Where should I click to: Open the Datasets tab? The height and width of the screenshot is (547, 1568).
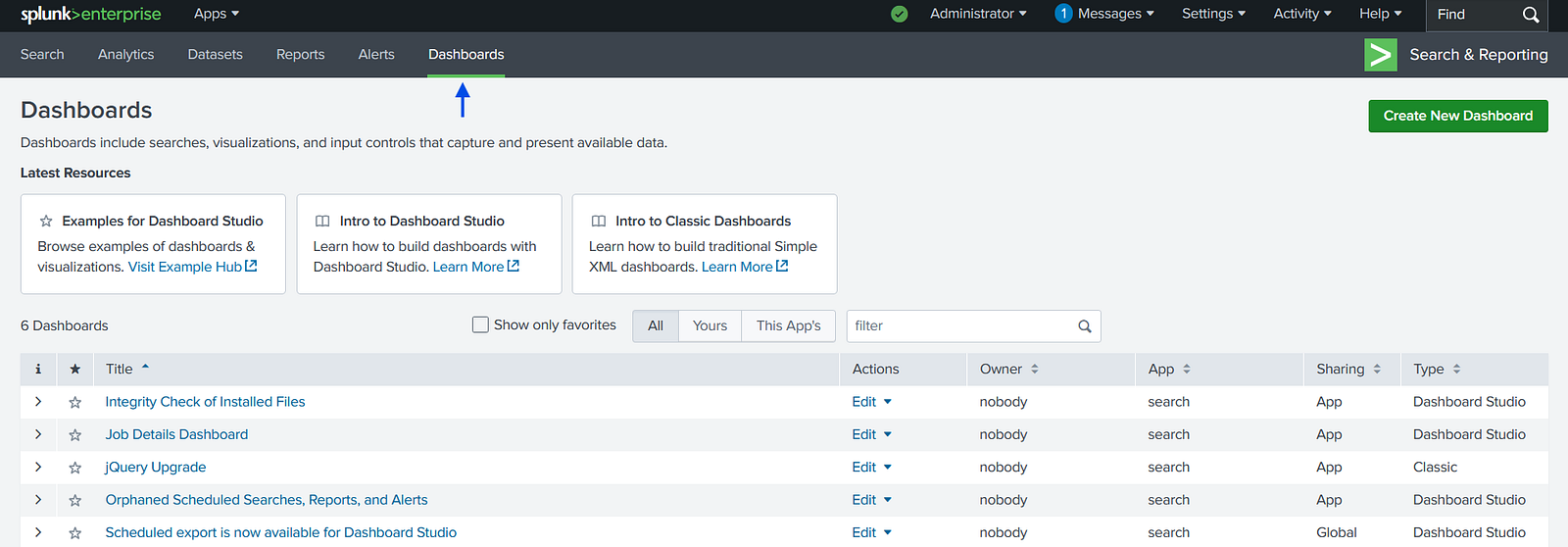coord(216,55)
